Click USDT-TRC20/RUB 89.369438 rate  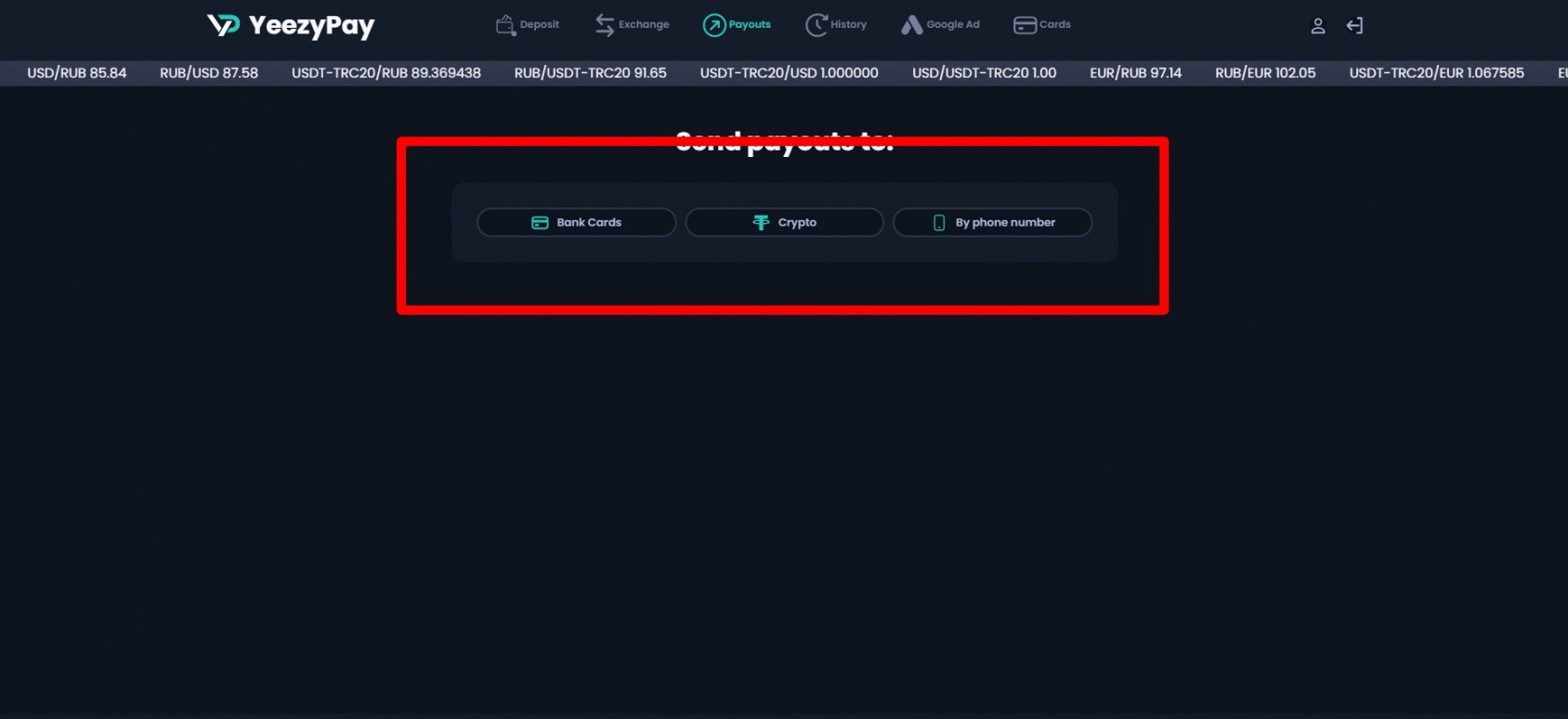point(386,72)
